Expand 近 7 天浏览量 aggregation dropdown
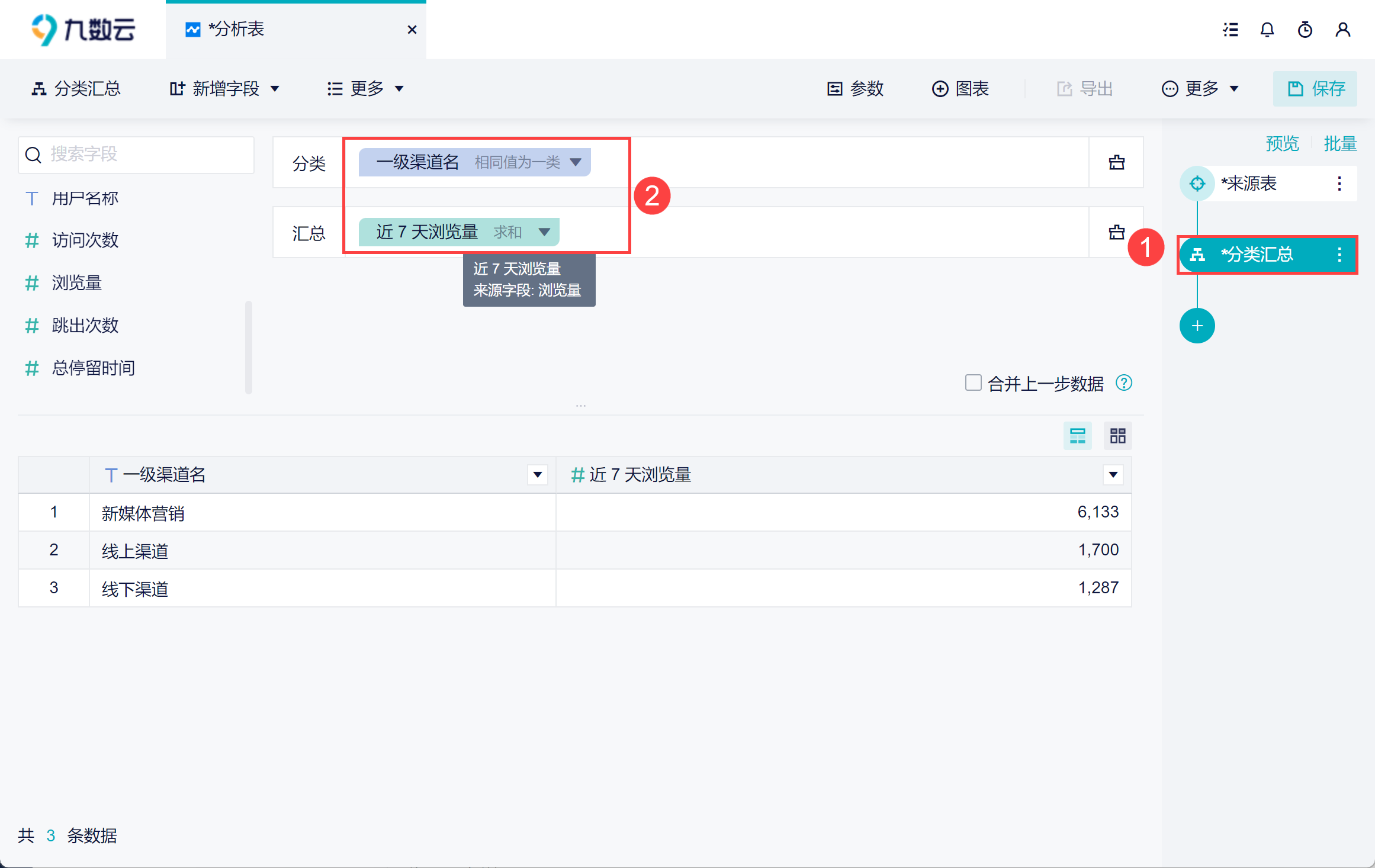The image size is (1375, 868). coord(544,232)
